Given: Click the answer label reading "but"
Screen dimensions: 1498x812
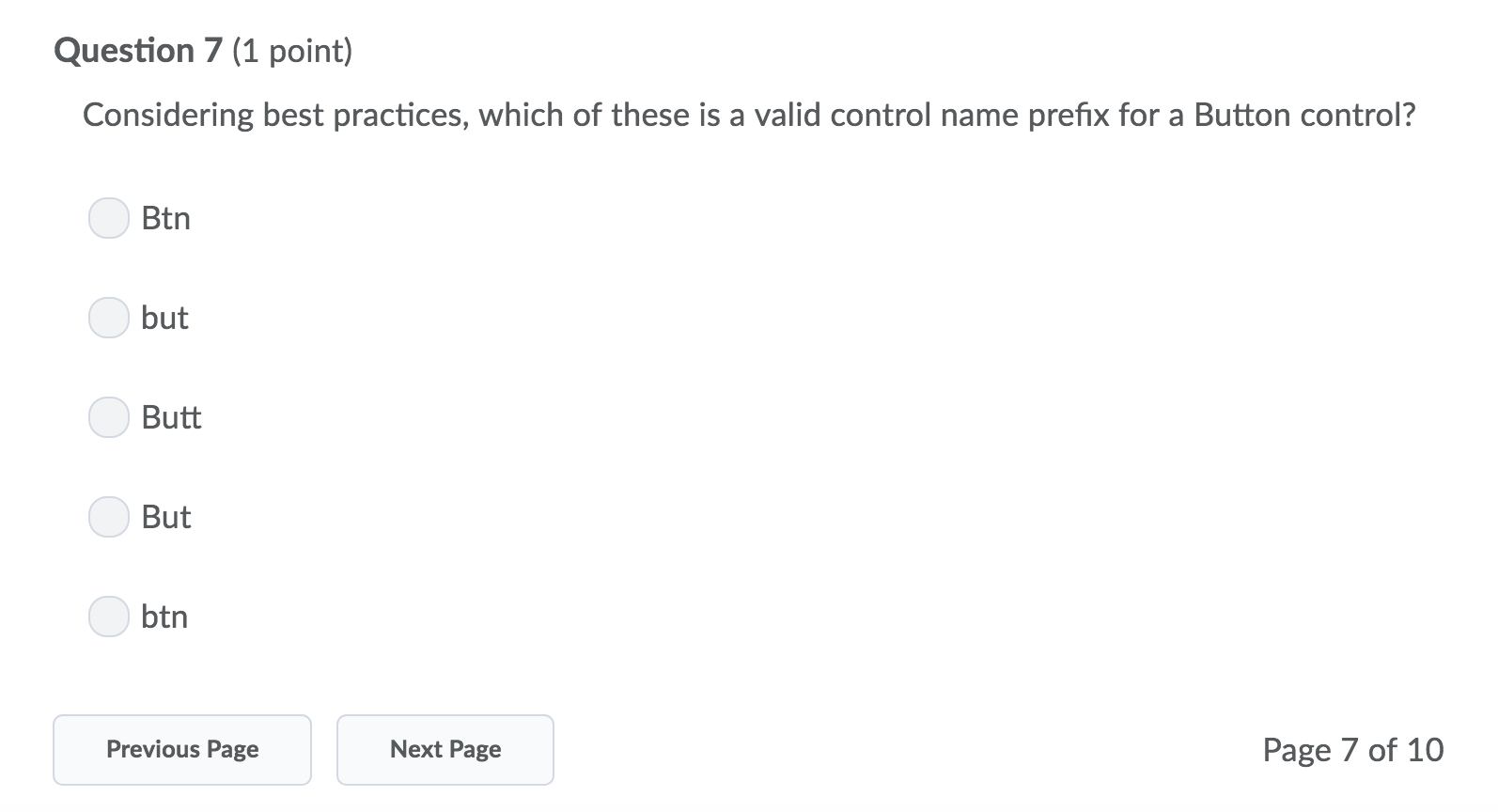Looking at the screenshot, I should tap(164, 318).
